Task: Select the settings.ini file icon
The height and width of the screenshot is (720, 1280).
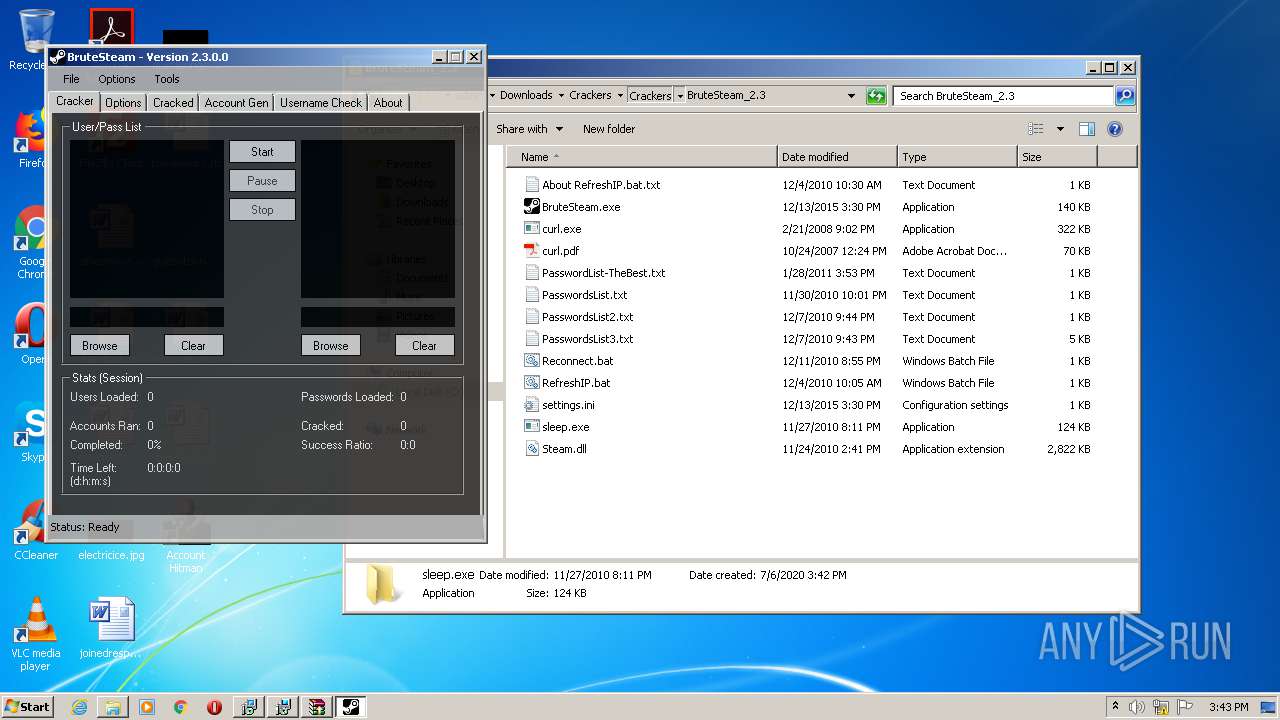Action: click(532, 405)
